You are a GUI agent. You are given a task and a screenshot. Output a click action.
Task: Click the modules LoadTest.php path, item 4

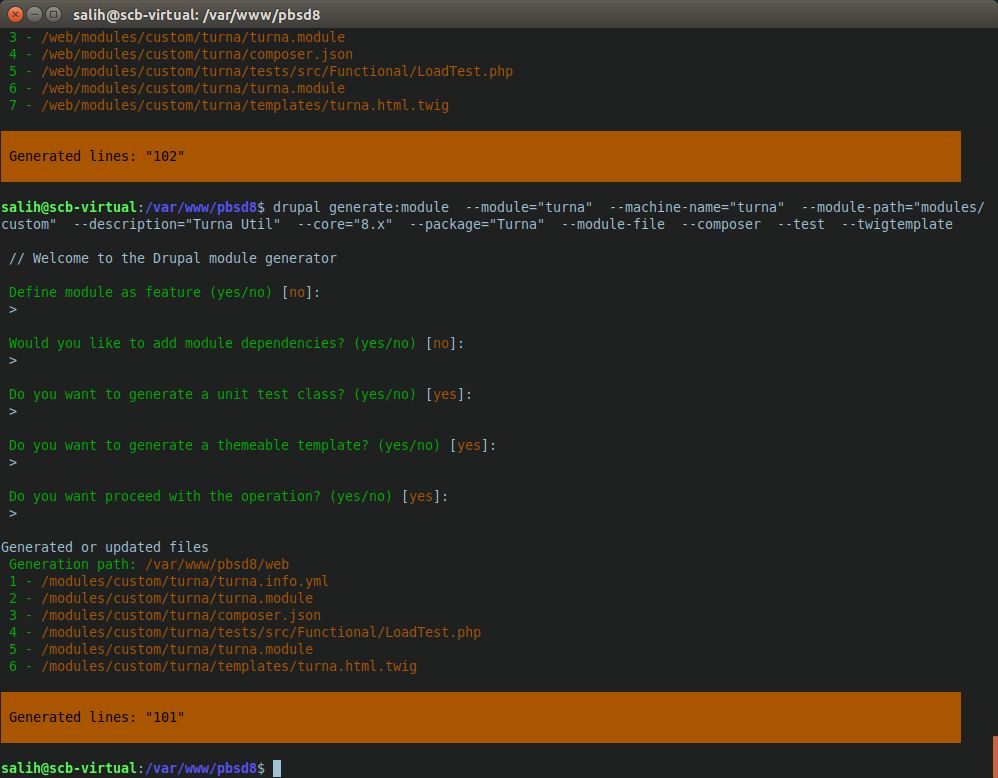pyautogui.click(x=245, y=632)
